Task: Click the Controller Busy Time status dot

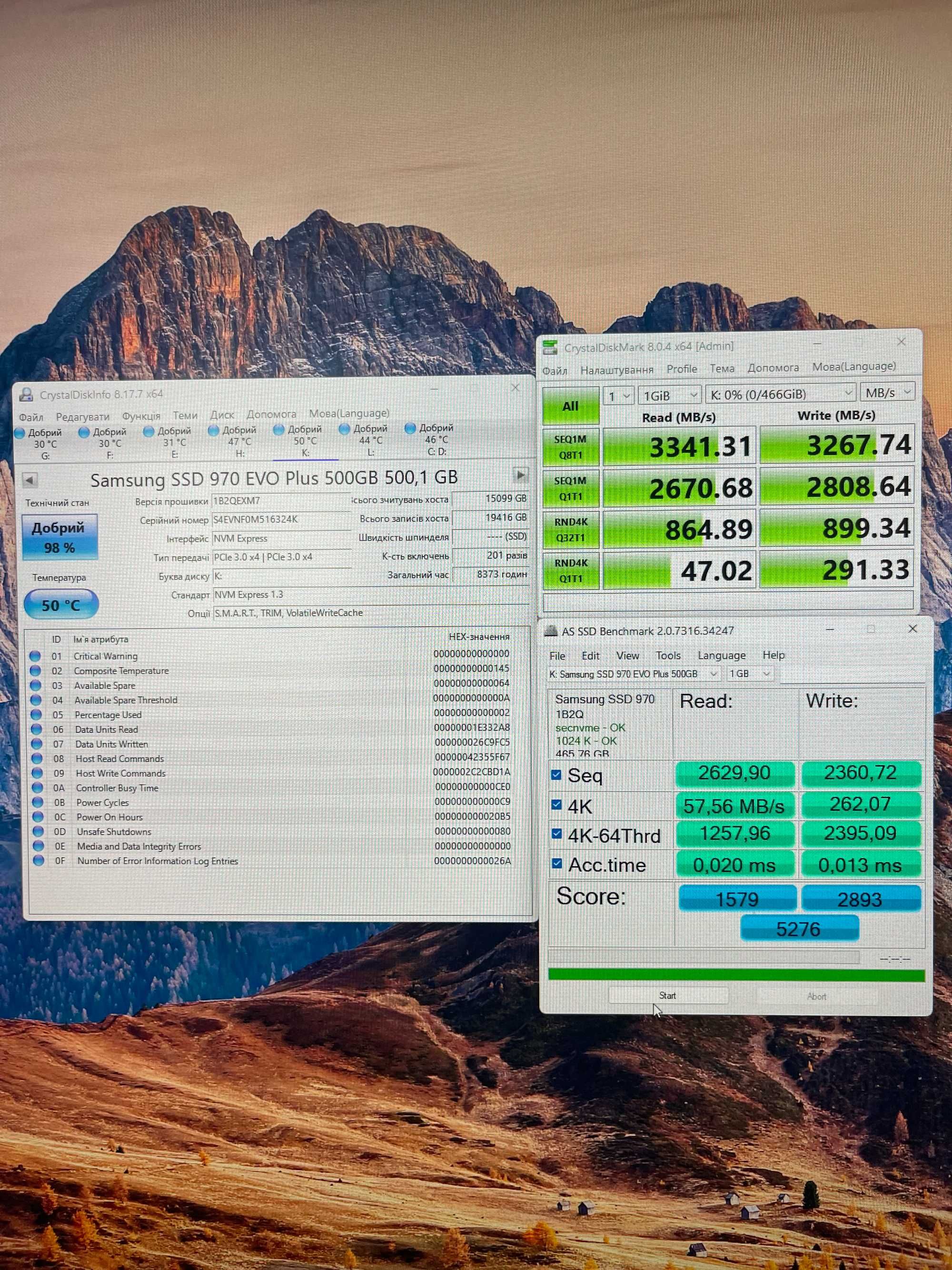Action: point(37,788)
